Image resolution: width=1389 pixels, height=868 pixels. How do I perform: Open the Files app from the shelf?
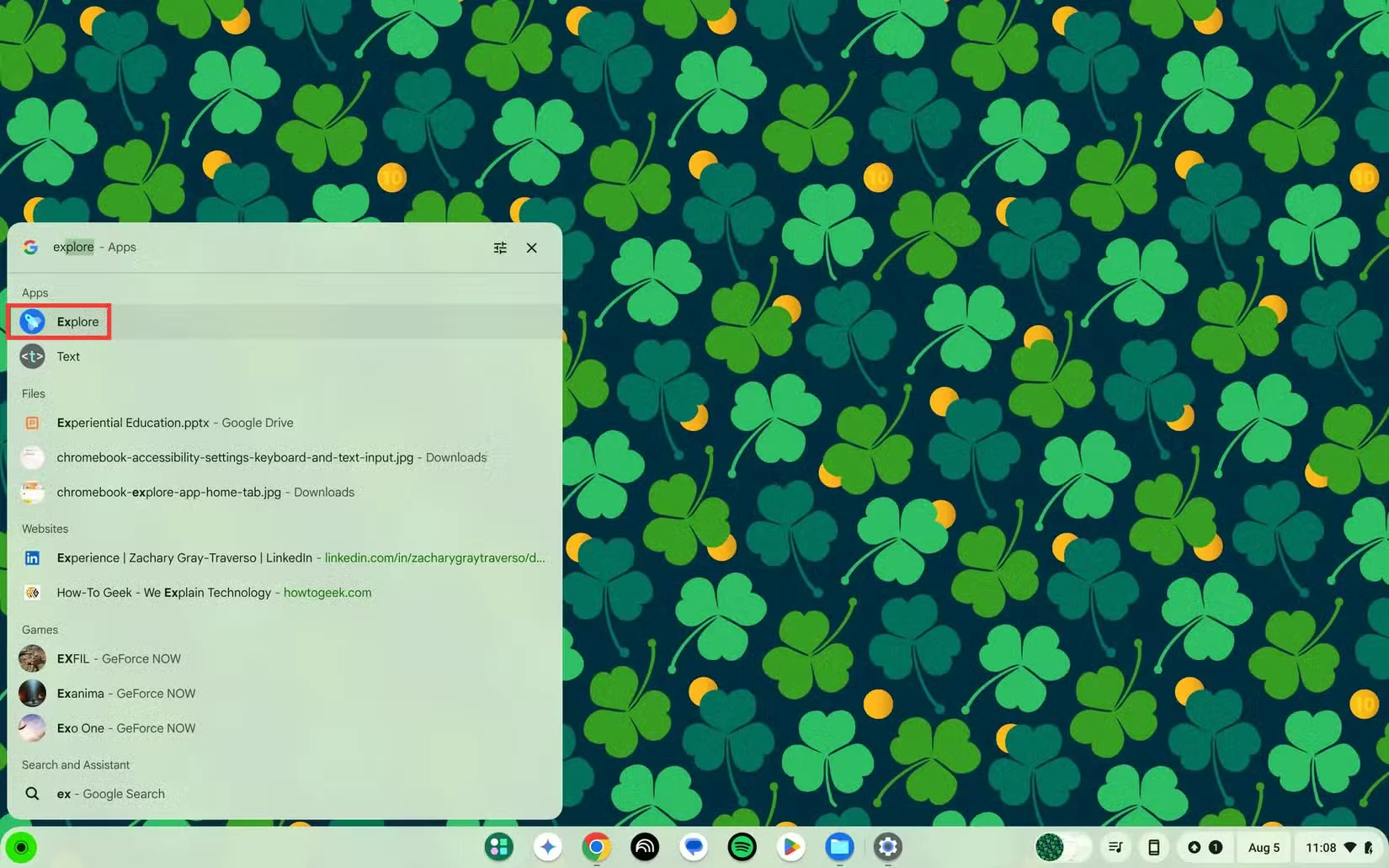839,847
